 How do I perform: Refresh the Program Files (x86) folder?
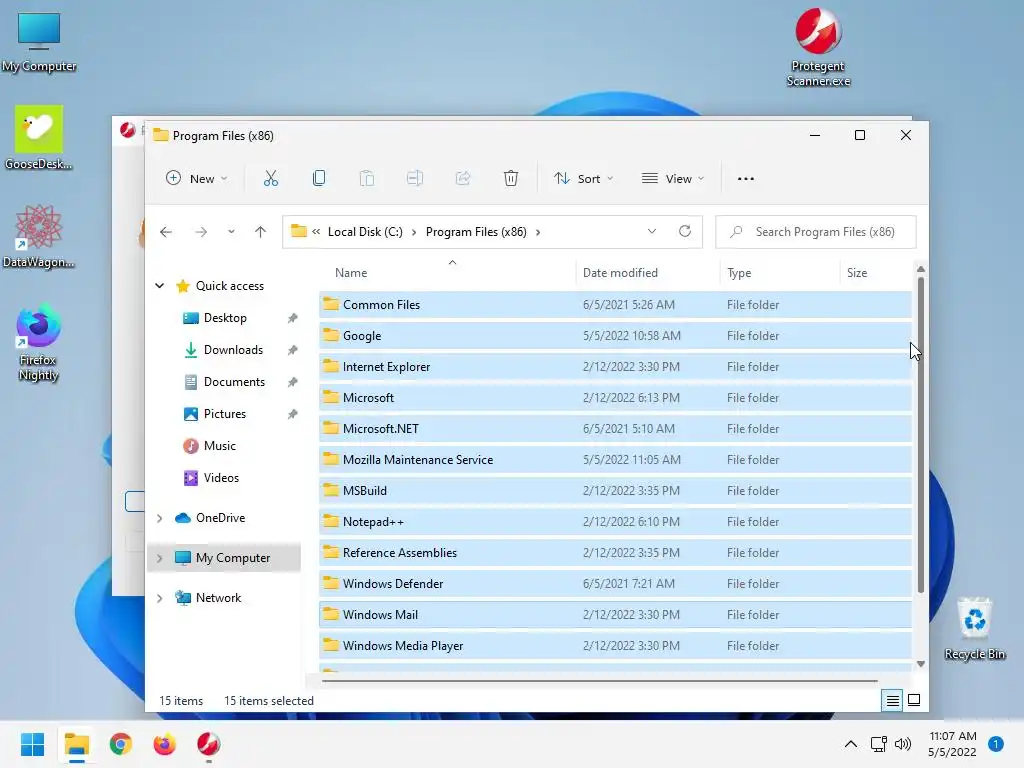click(x=685, y=231)
